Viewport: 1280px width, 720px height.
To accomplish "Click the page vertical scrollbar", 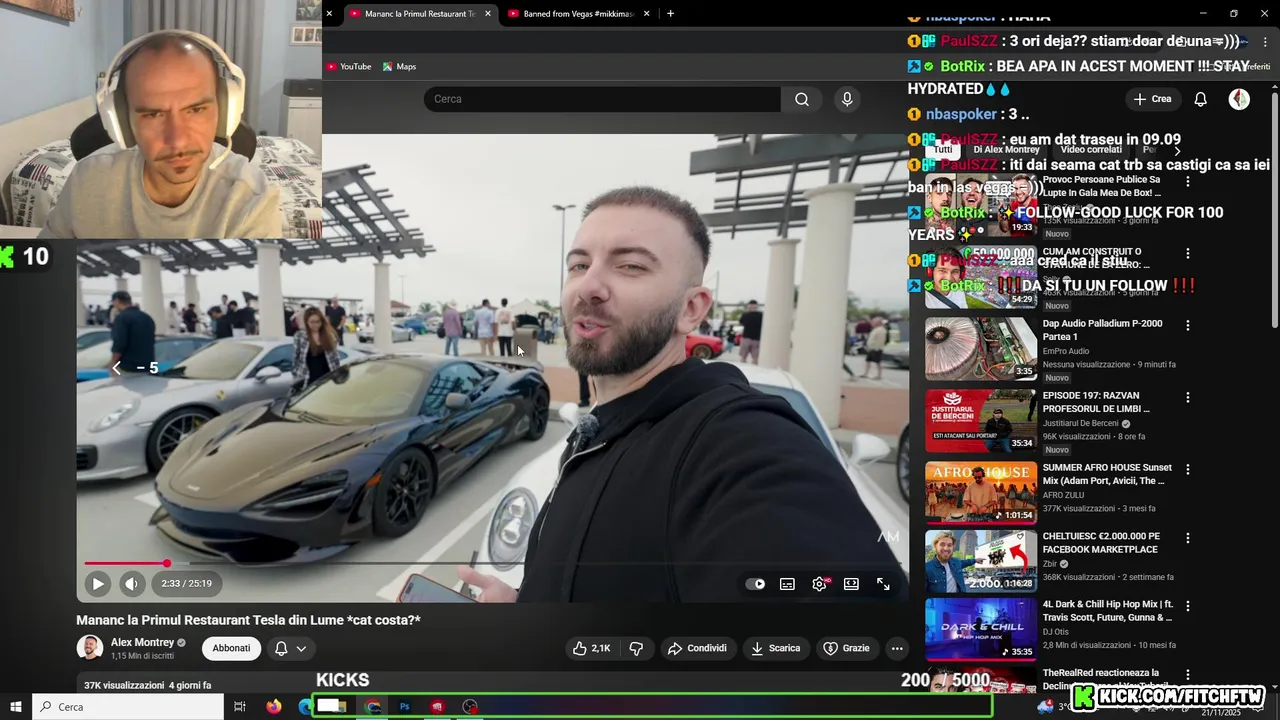I will point(1274,208).
